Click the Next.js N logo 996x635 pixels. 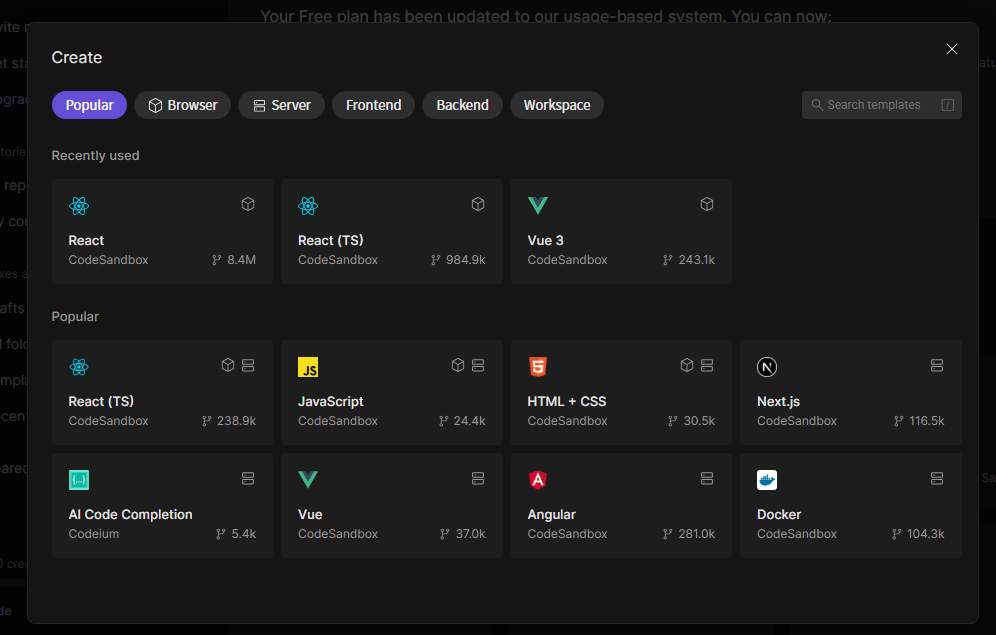[767, 366]
